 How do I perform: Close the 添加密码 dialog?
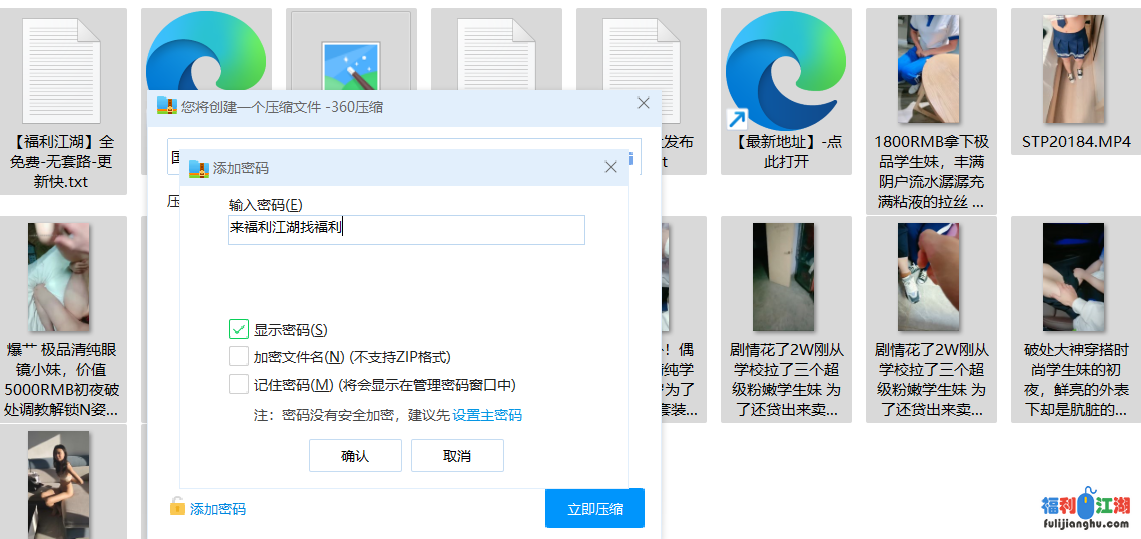point(611,167)
